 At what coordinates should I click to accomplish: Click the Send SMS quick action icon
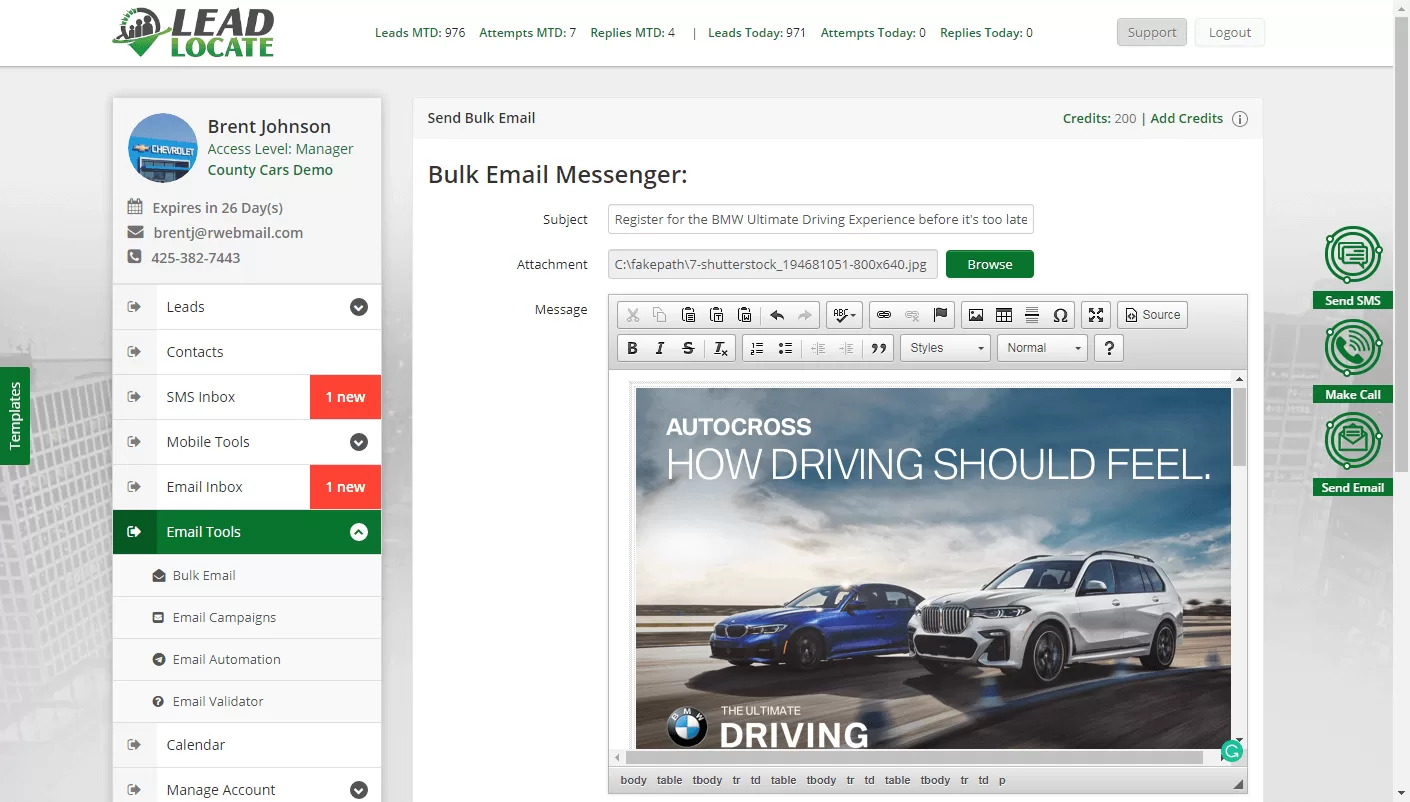[1353, 255]
